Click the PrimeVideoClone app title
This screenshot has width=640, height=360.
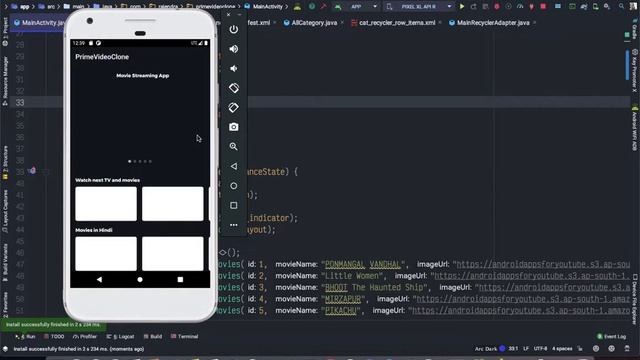tap(102, 57)
